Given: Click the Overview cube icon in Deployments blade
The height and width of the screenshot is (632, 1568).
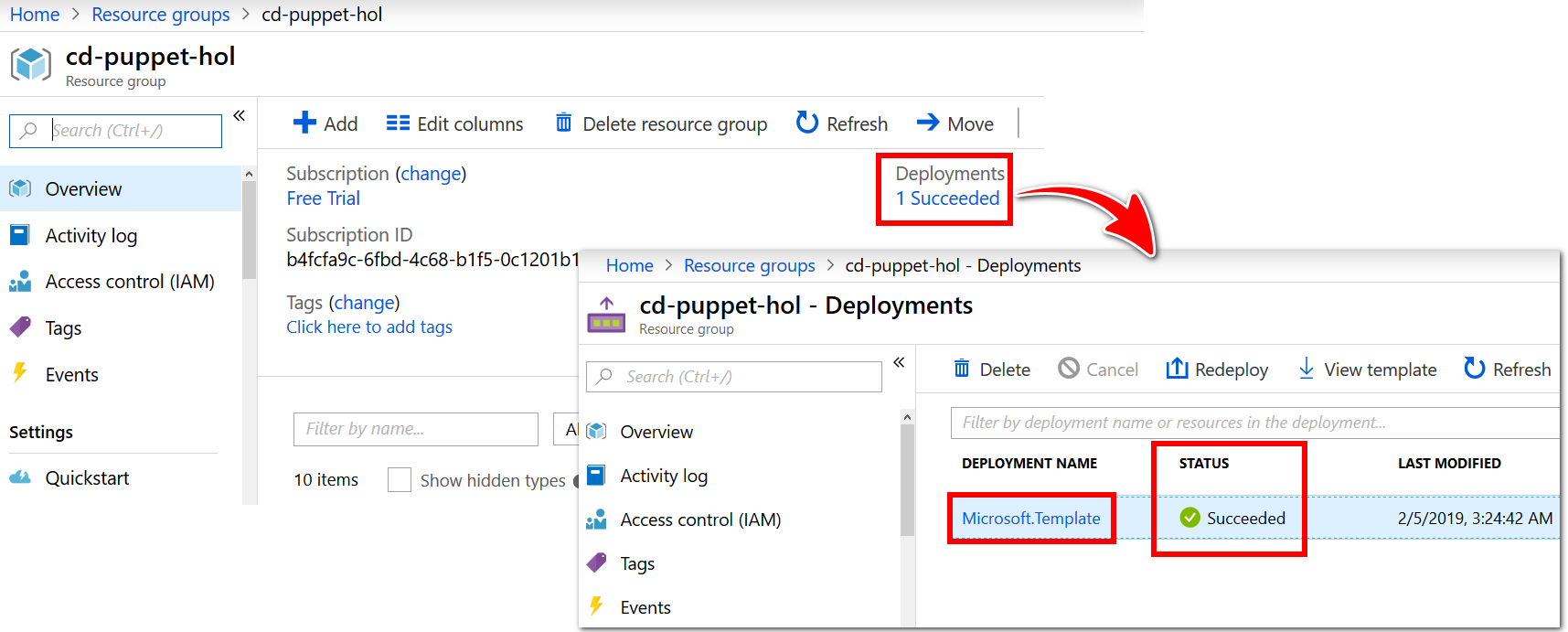Looking at the screenshot, I should click(x=597, y=431).
